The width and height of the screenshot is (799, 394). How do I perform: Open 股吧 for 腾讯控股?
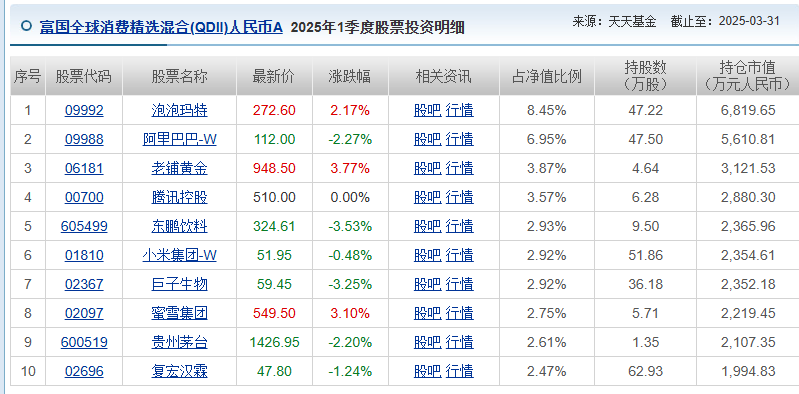click(x=427, y=197)
